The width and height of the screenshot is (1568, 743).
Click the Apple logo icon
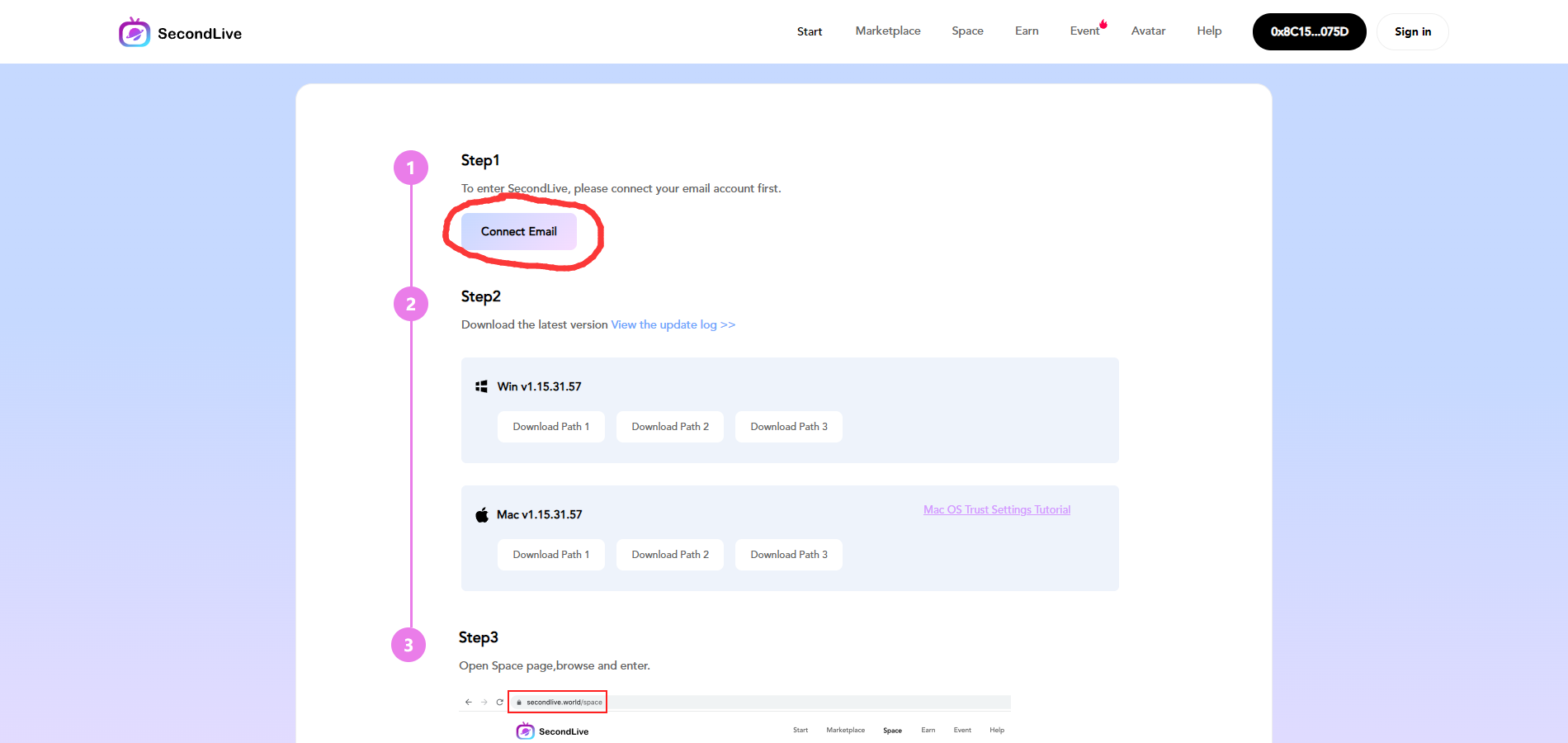482,515
